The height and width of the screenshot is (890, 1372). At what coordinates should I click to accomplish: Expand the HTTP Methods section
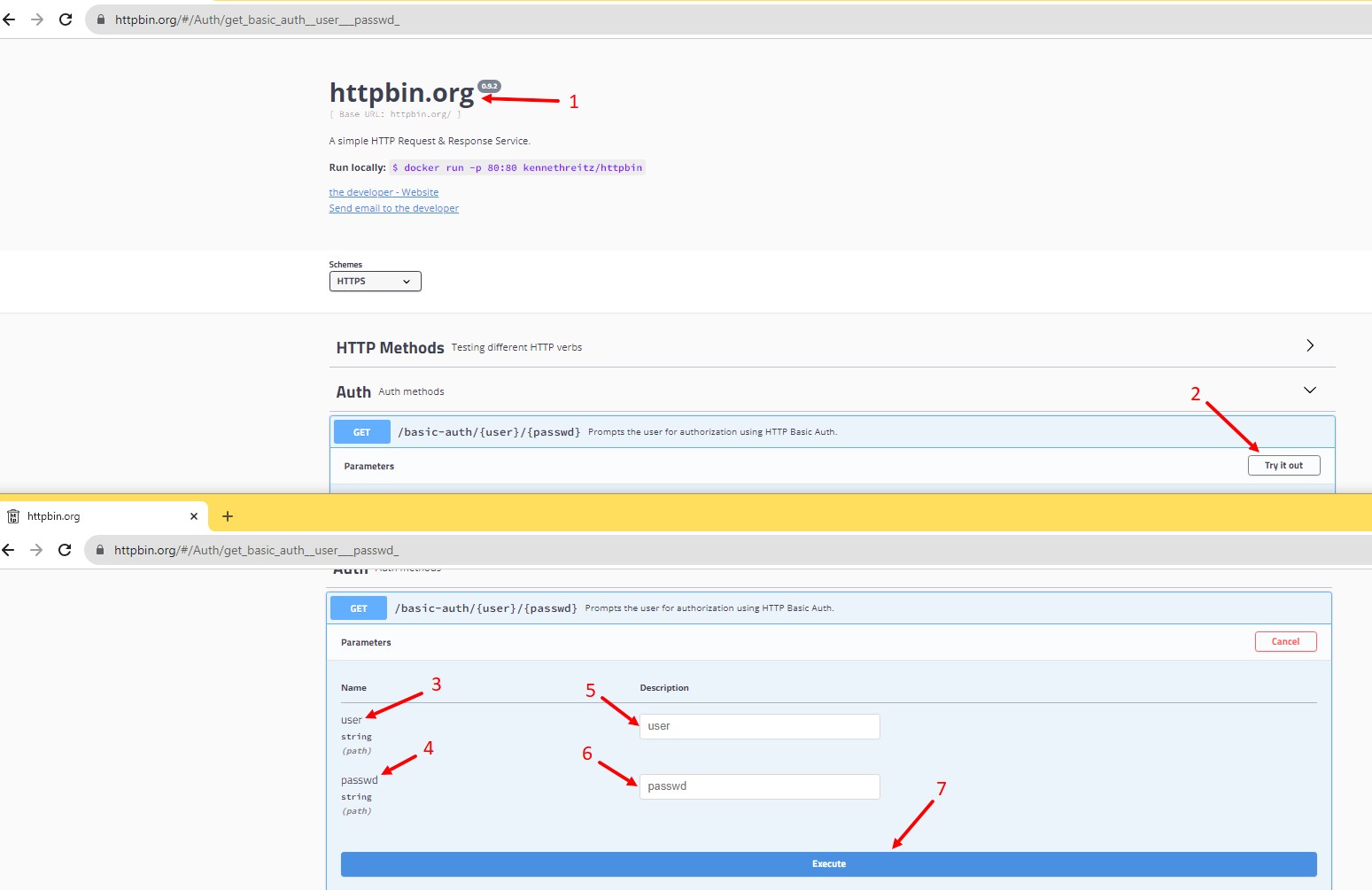[x=1310, y=346]
